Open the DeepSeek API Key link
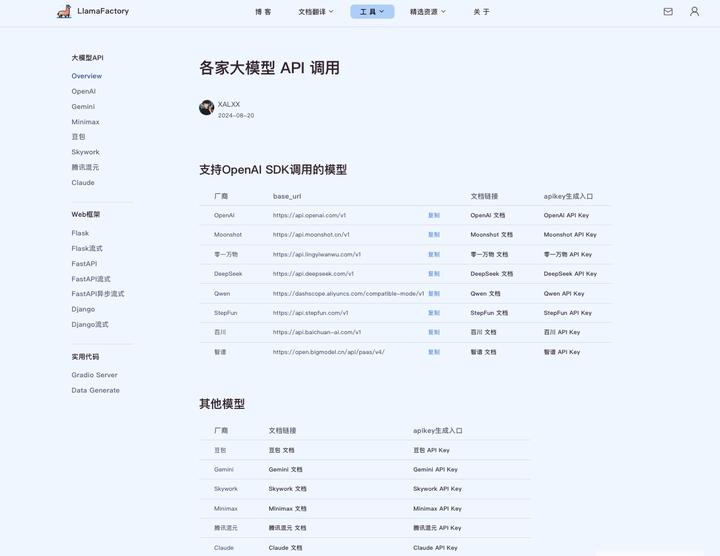This screenshot has height=556, width=720. (570, 274)
